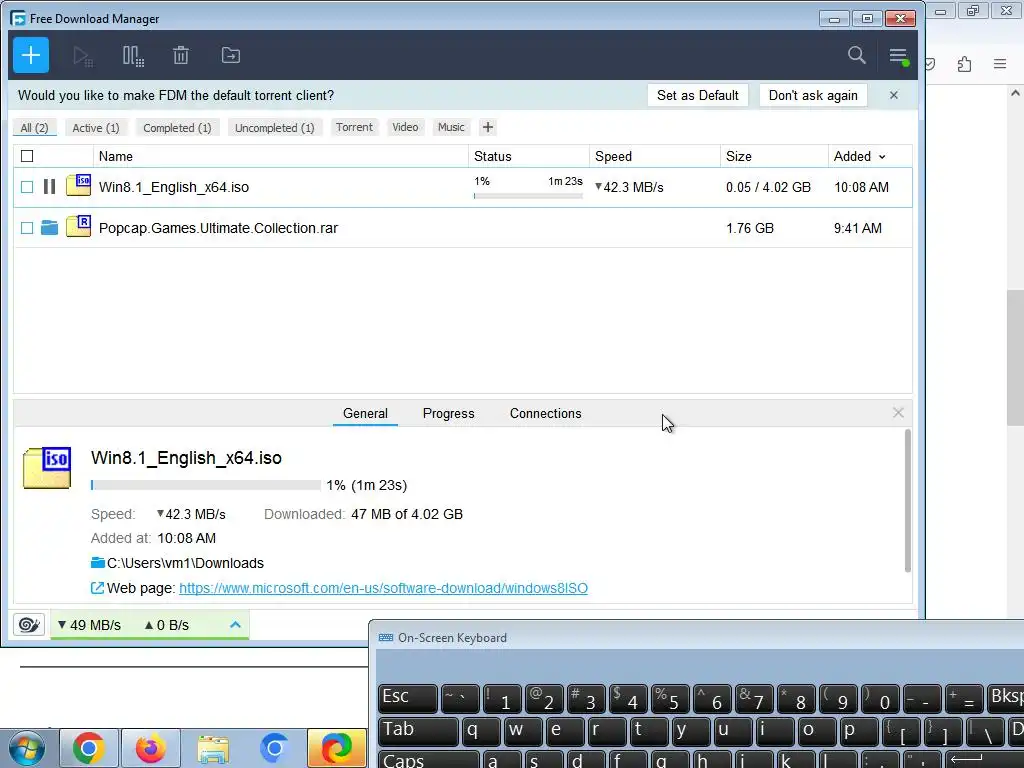The height and width of the screenshot is (768, 1024).
Task: Open the download speed 49 MB/s indicator
Action: coord(89,625)
